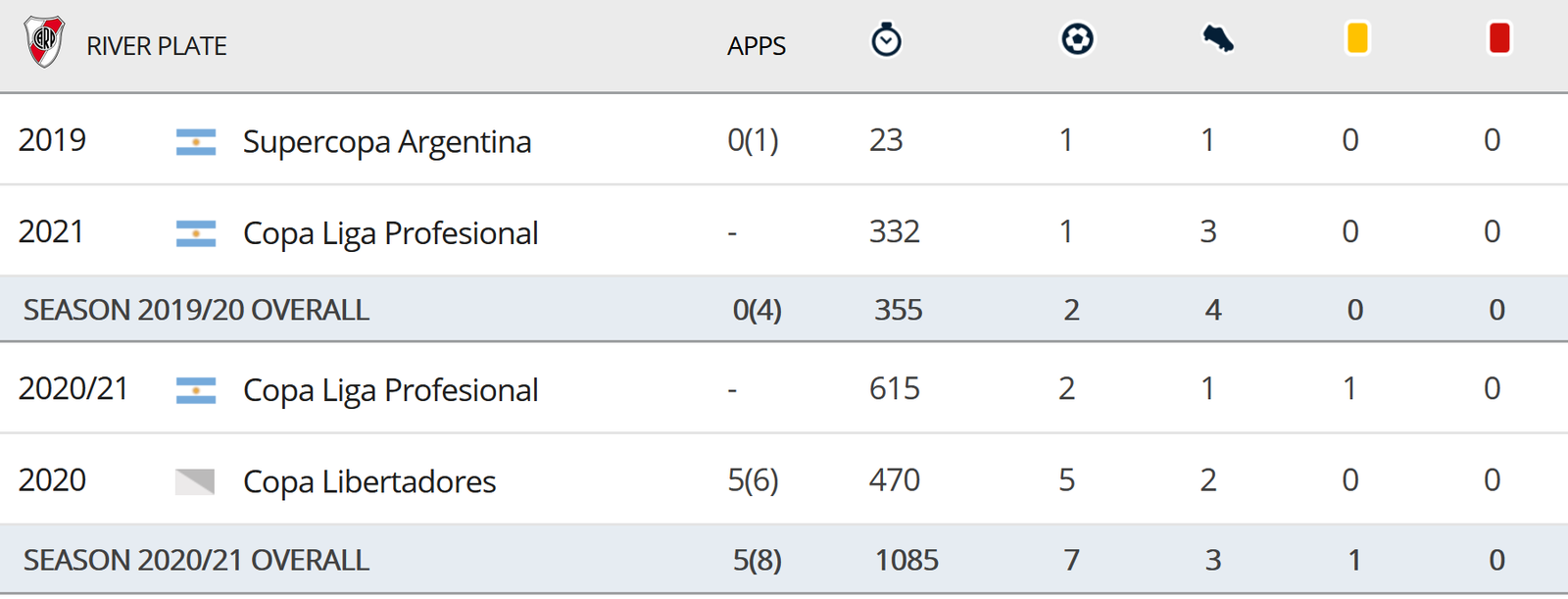Click the assists boot icon
This screenshot has width=1568, height=599.
click(x=1218, y=39)
